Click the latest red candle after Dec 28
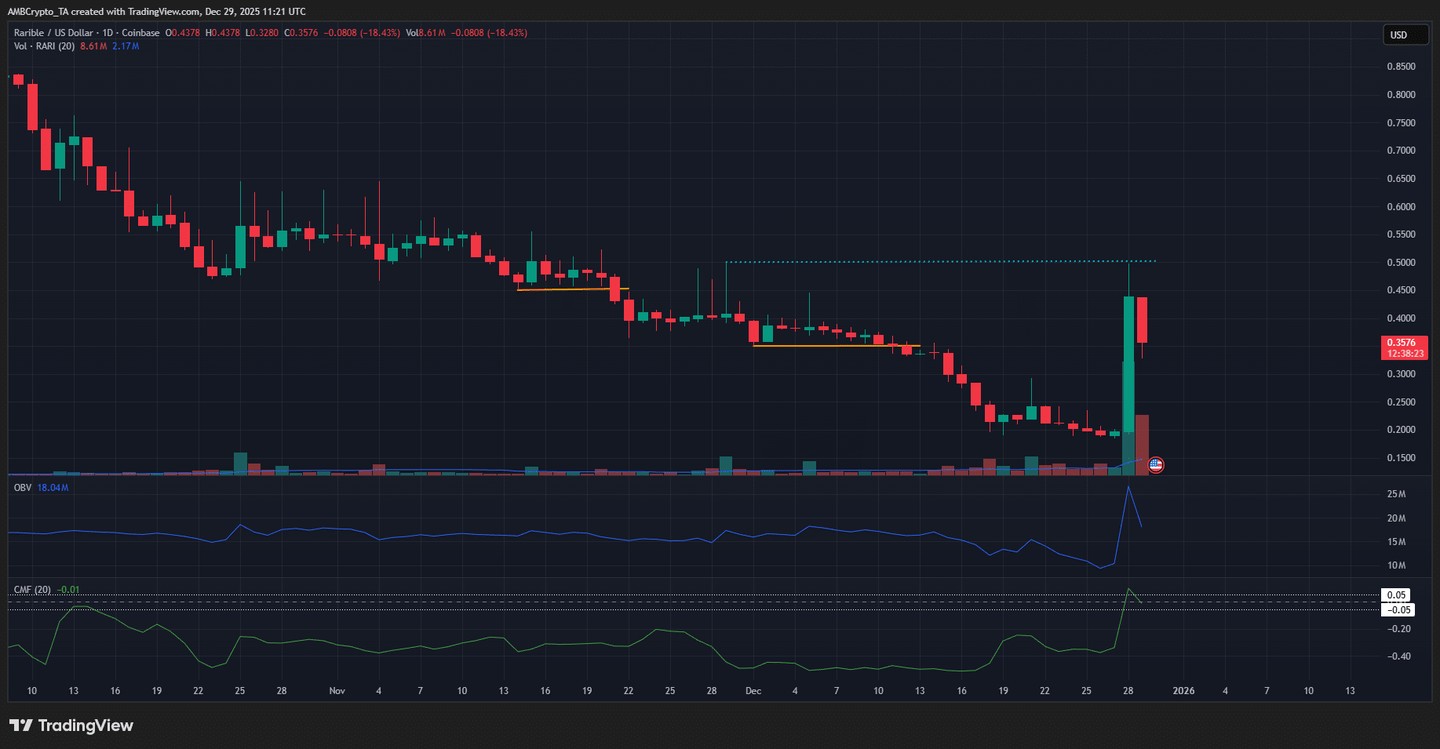This screenshot has height=749, width=1440. pos(1141,320)
